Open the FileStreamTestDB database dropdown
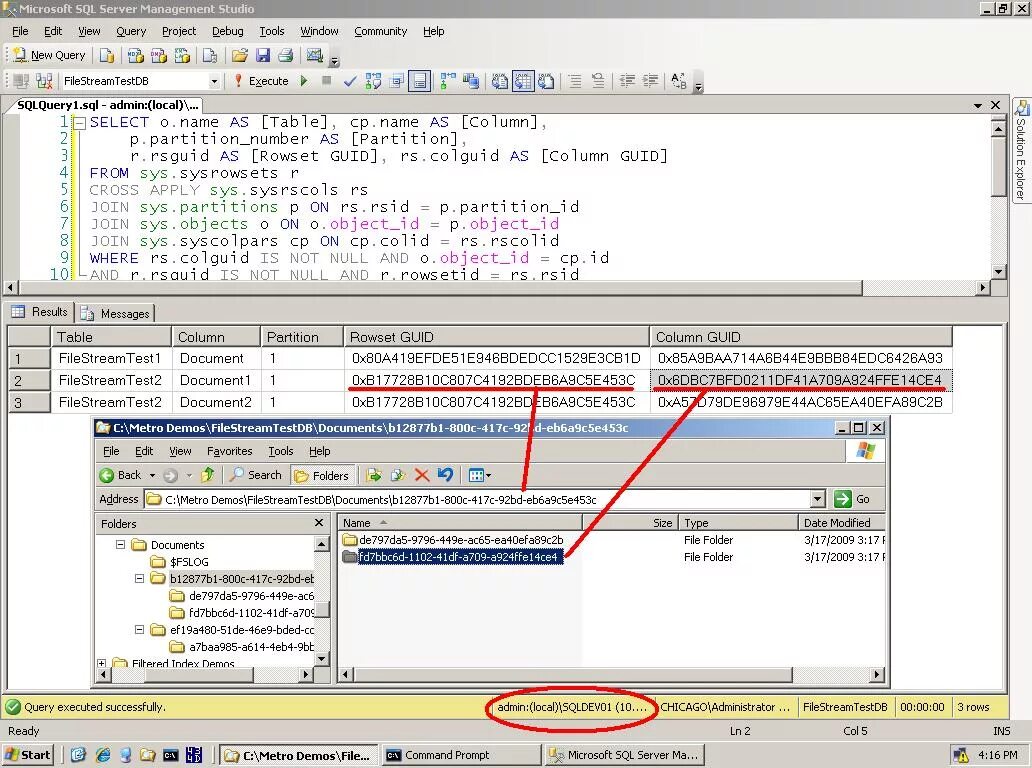The image size is (1032, 768). (x=214, y=81)
